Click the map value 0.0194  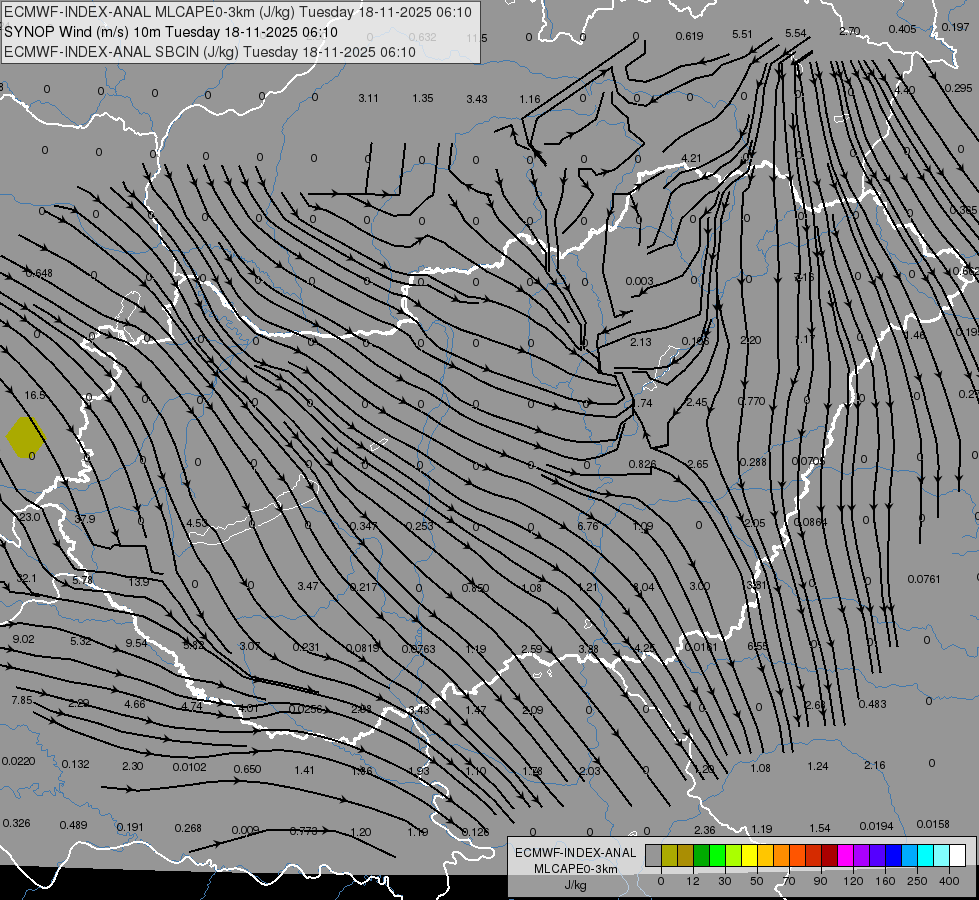pos(877,826)
